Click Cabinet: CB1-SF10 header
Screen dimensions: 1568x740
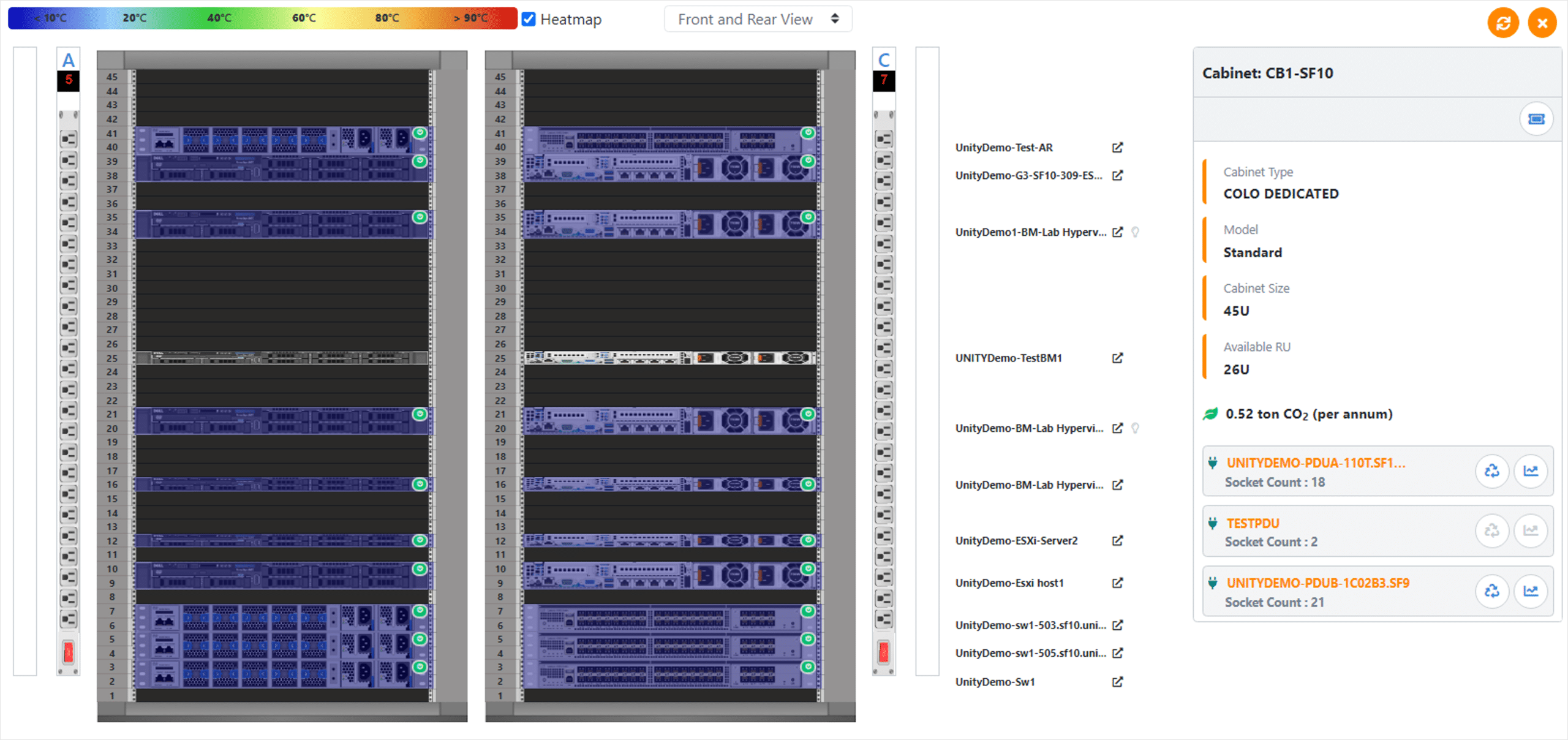[x=1267, y=73]
